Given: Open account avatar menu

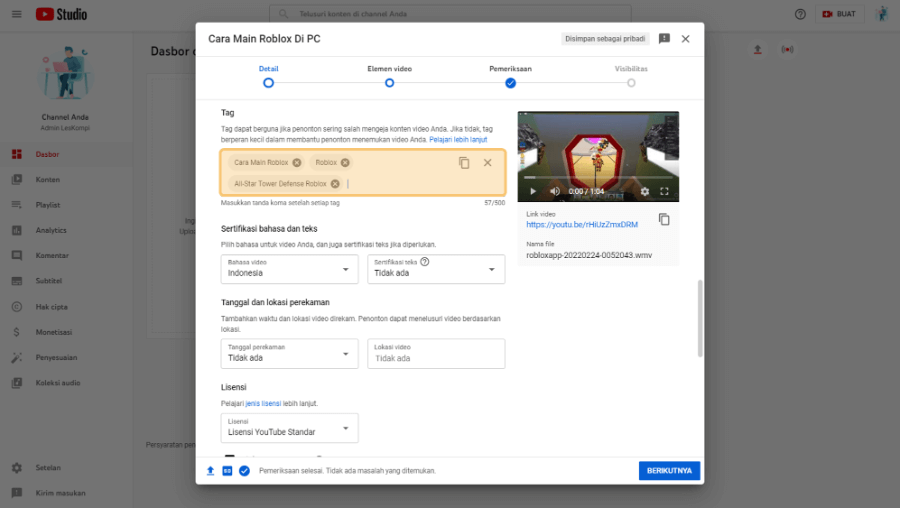Looking at the screenshot, I should tap(882, 14).
